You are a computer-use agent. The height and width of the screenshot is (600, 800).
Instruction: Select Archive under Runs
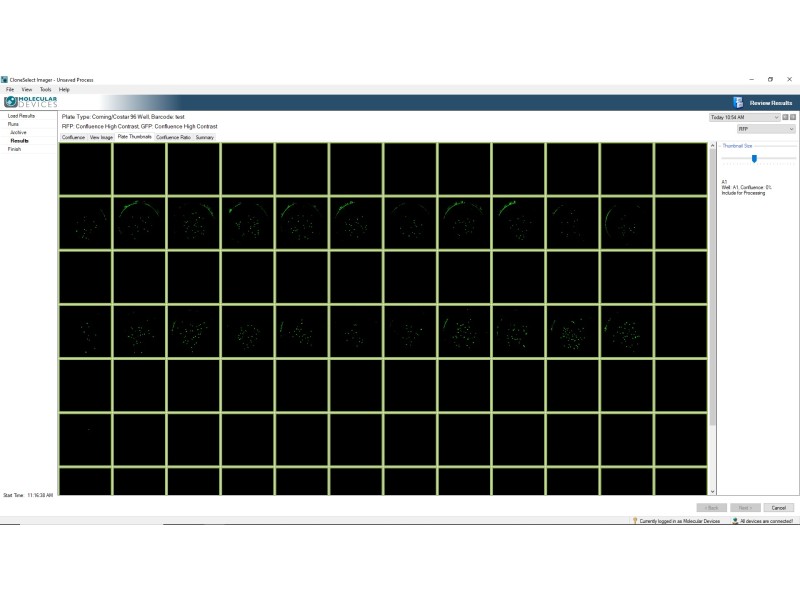pos(18,132)
